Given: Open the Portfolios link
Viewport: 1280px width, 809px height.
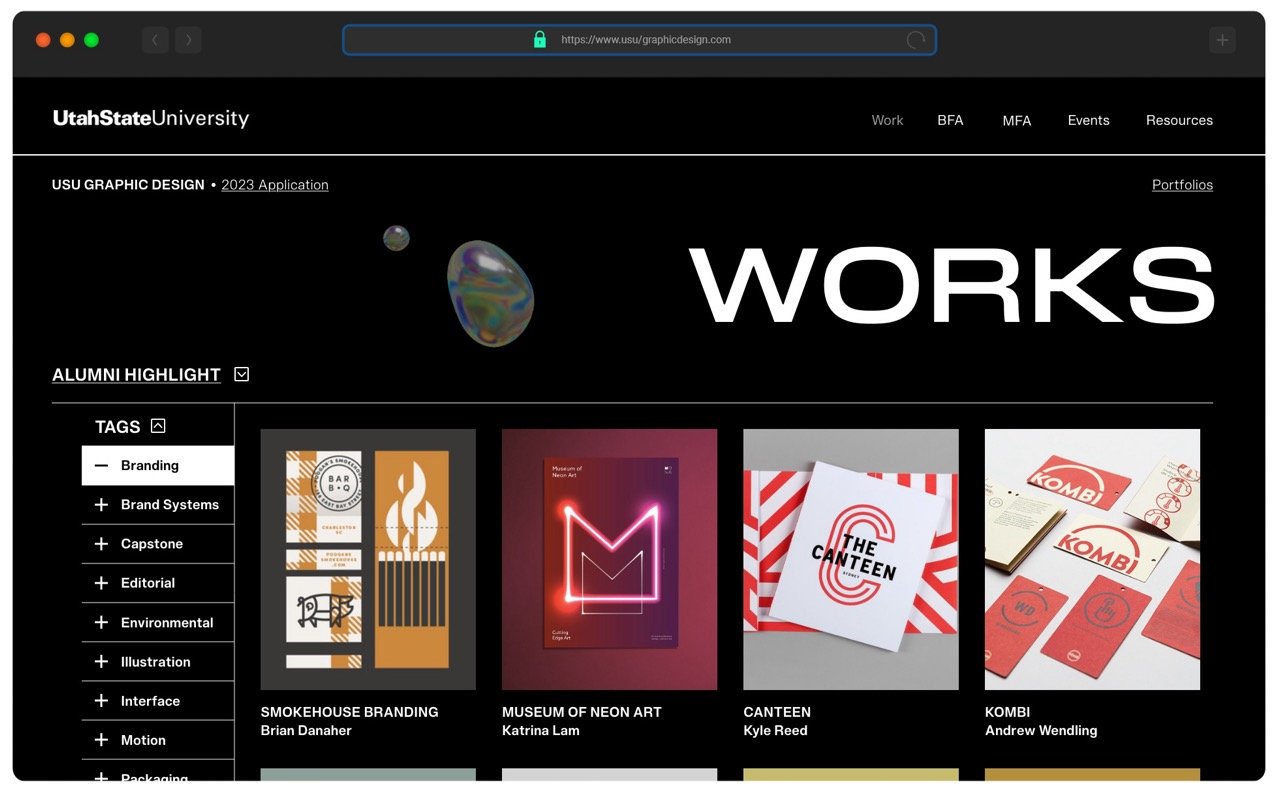Looking at the screenshot, I should (x=1182, y=185).
